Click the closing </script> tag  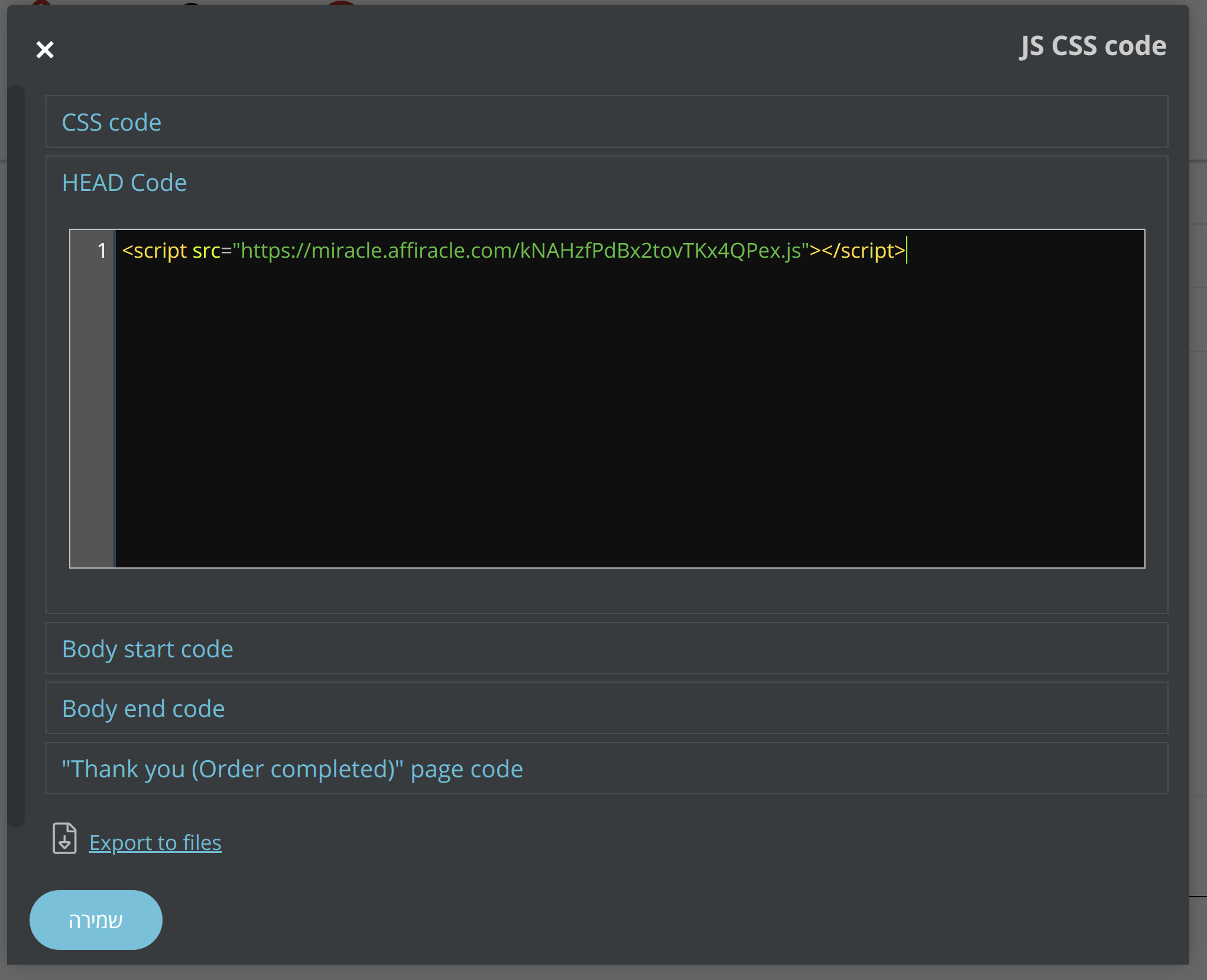[864, 251]
